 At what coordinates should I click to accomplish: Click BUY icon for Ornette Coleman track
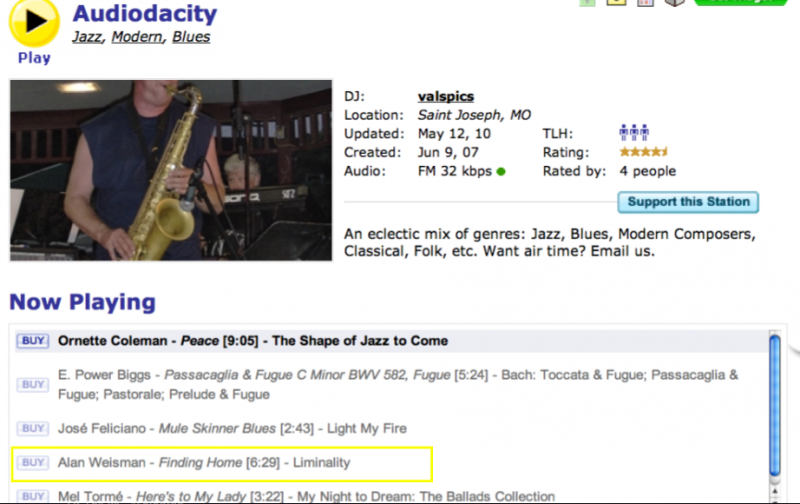[33, 341]
